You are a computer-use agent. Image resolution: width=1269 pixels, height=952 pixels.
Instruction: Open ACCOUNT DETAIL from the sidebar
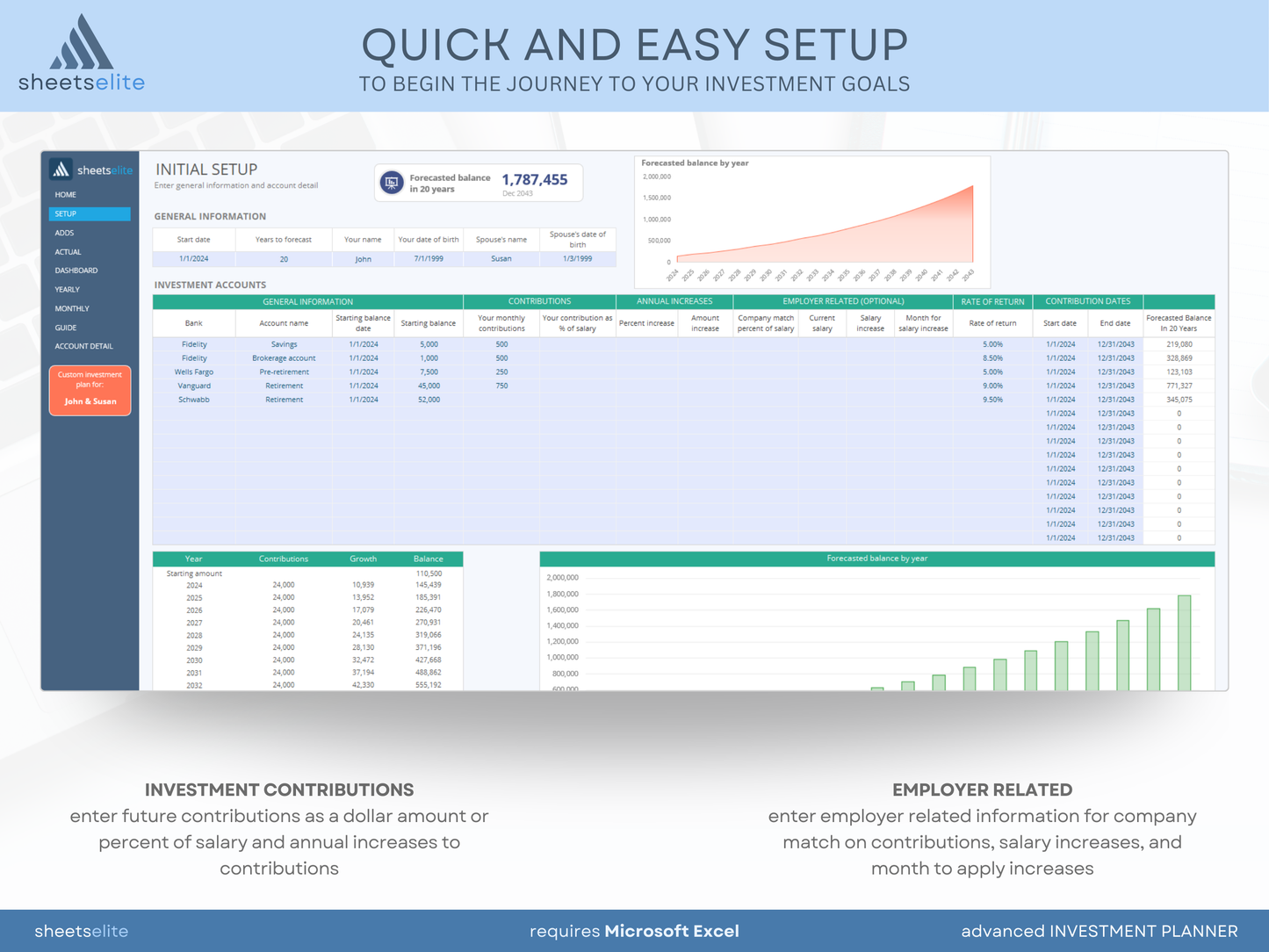[84, 347]
